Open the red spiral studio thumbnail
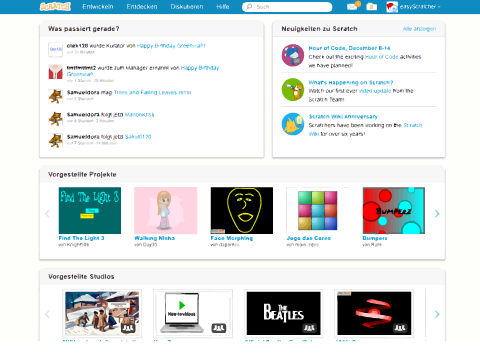 coord(374,313)
